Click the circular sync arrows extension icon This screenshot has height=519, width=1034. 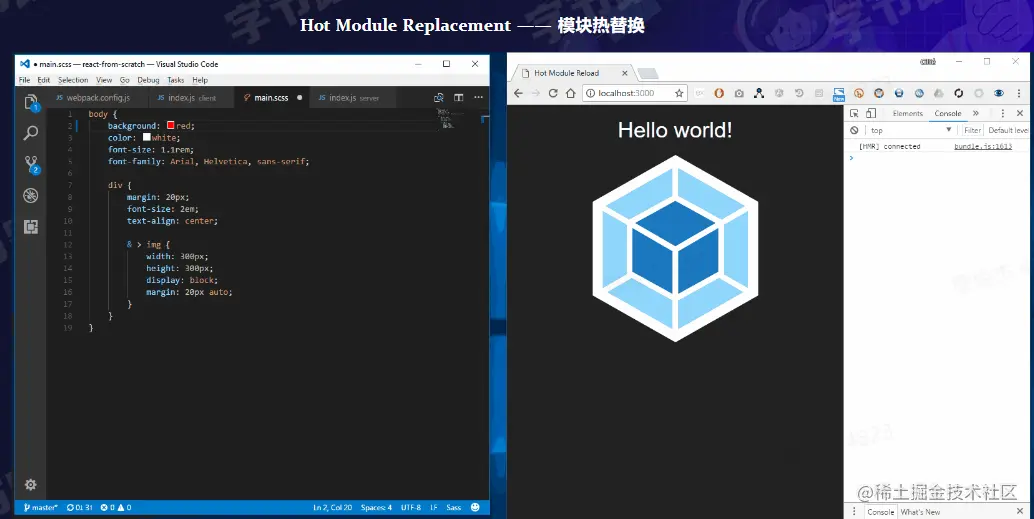pos(959,93)
